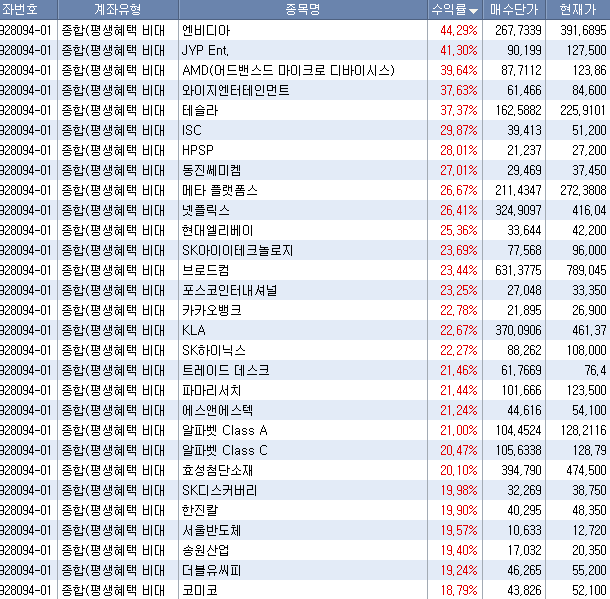
Task: Click the 37.63% return value
Action: [459, 91]
